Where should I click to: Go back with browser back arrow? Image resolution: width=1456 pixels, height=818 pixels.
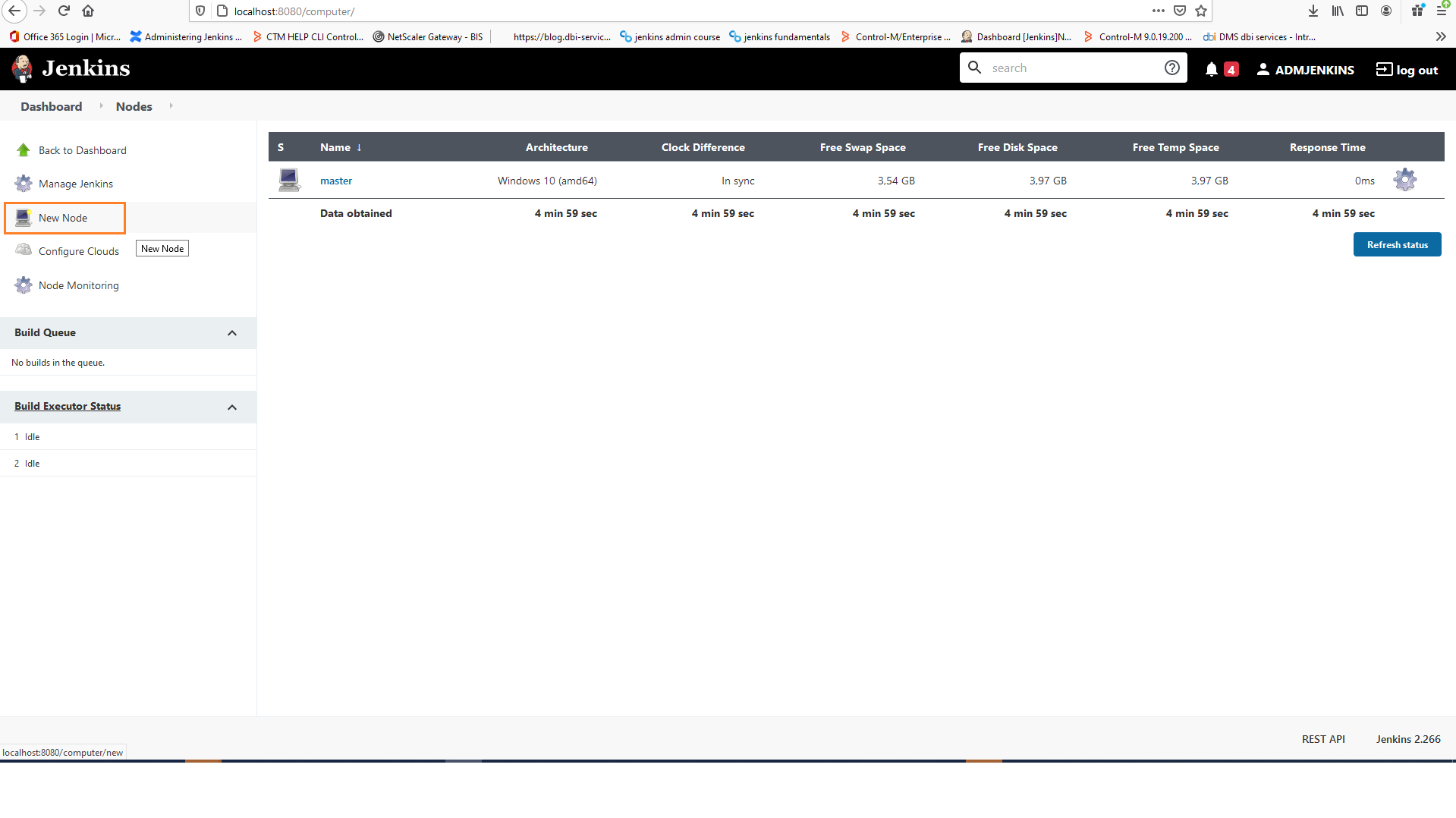14,11
